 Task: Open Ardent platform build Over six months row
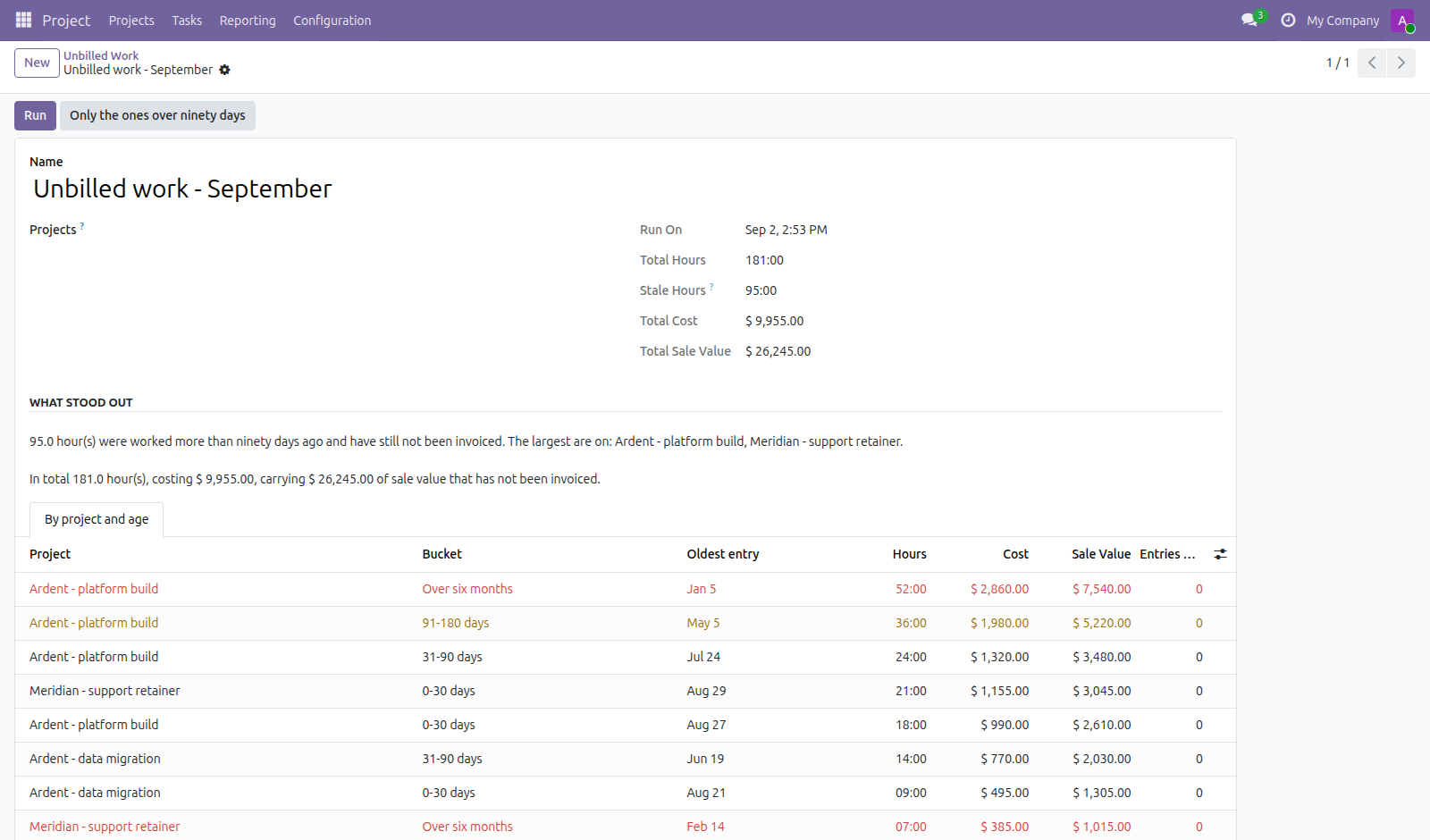[626, 589]
